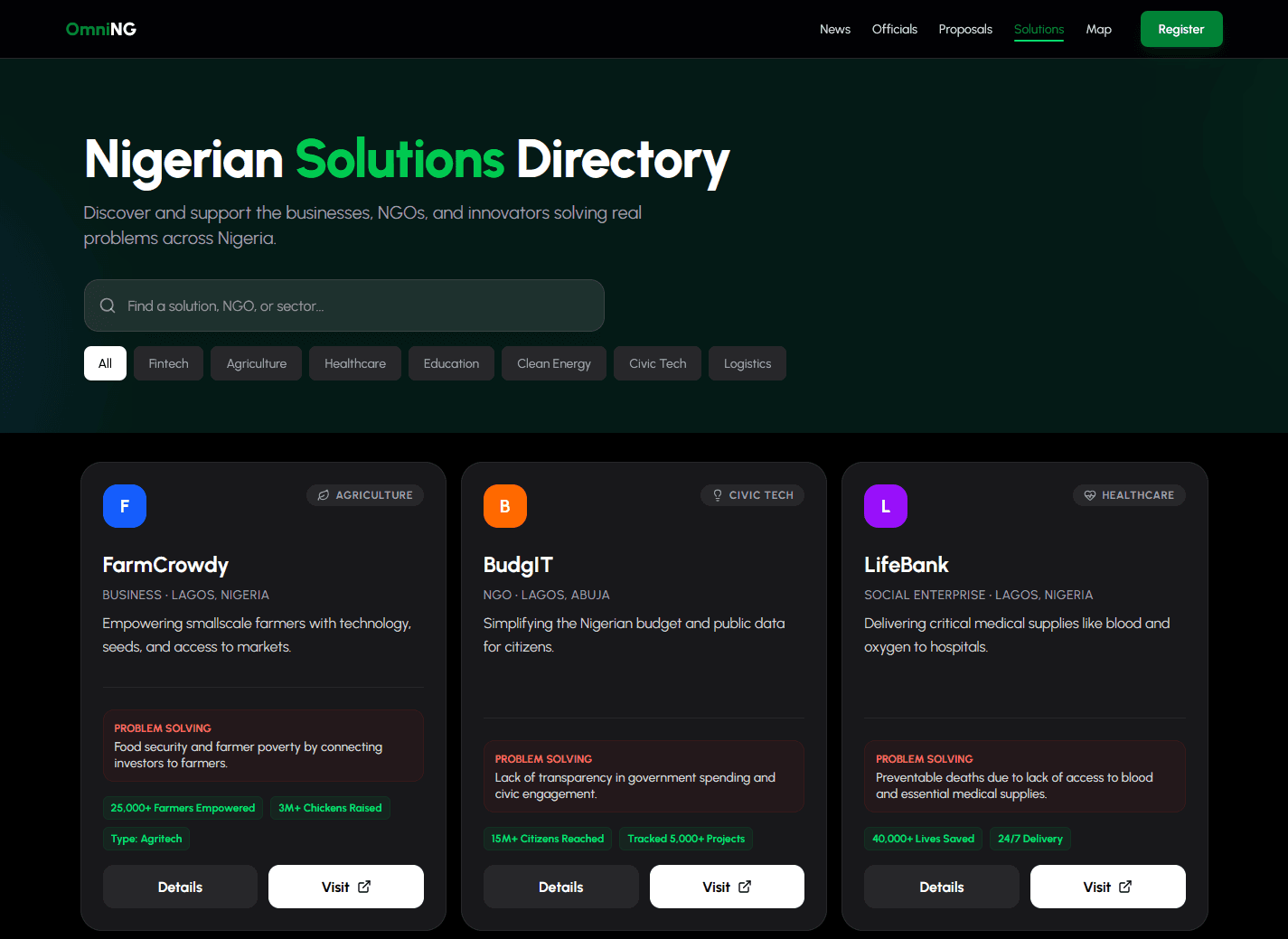Go to the Proposals page
Viewport: 1288px width, 939px height.
click(x=965, y=29)
